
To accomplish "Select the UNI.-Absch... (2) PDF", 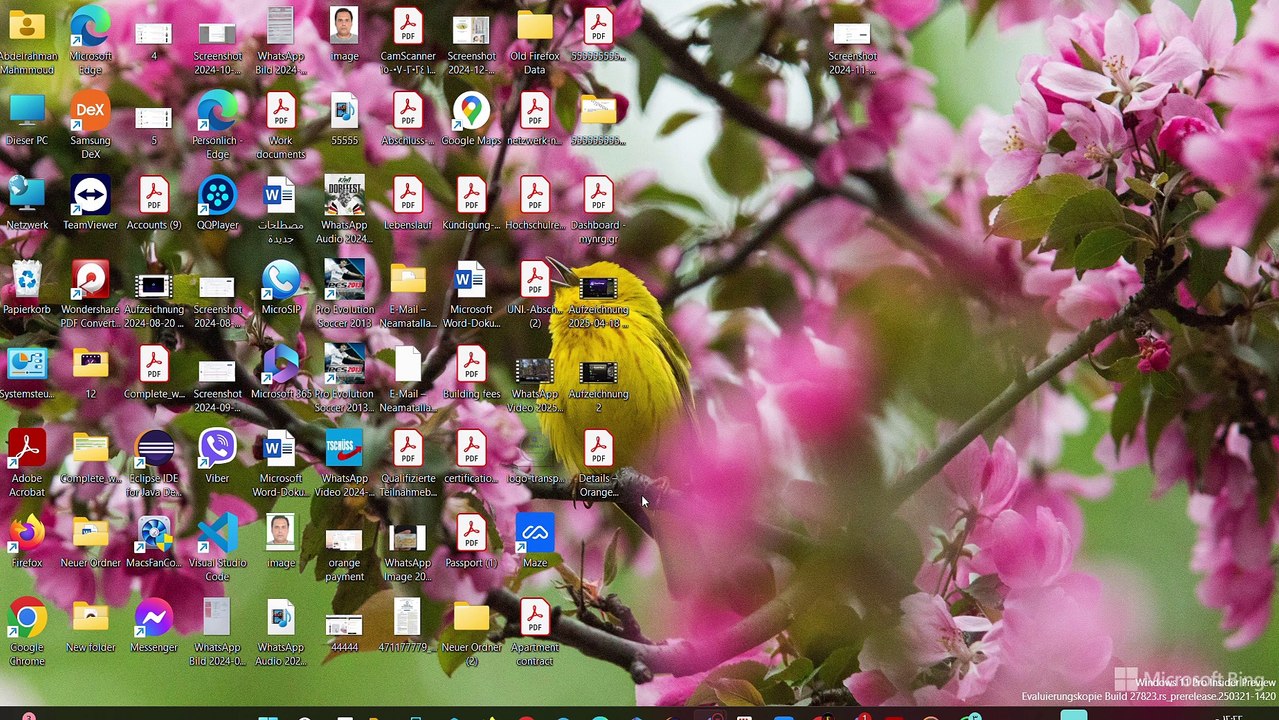I will pos(535,294).
